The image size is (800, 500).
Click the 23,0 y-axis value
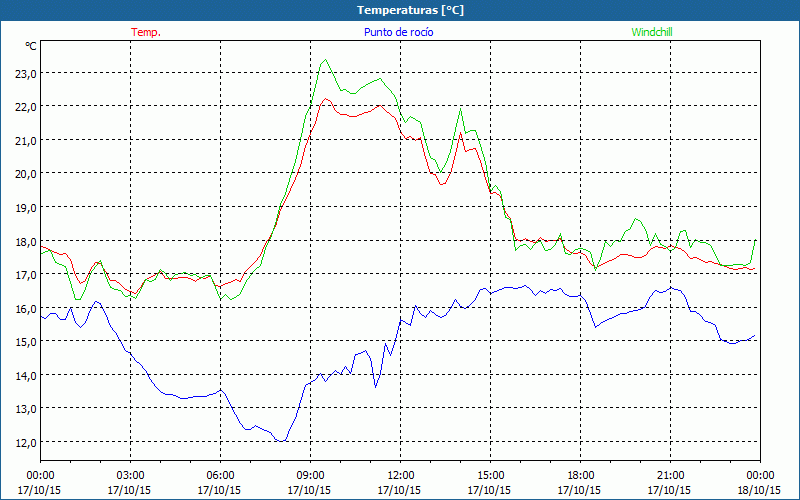click(x=26, y=73)
